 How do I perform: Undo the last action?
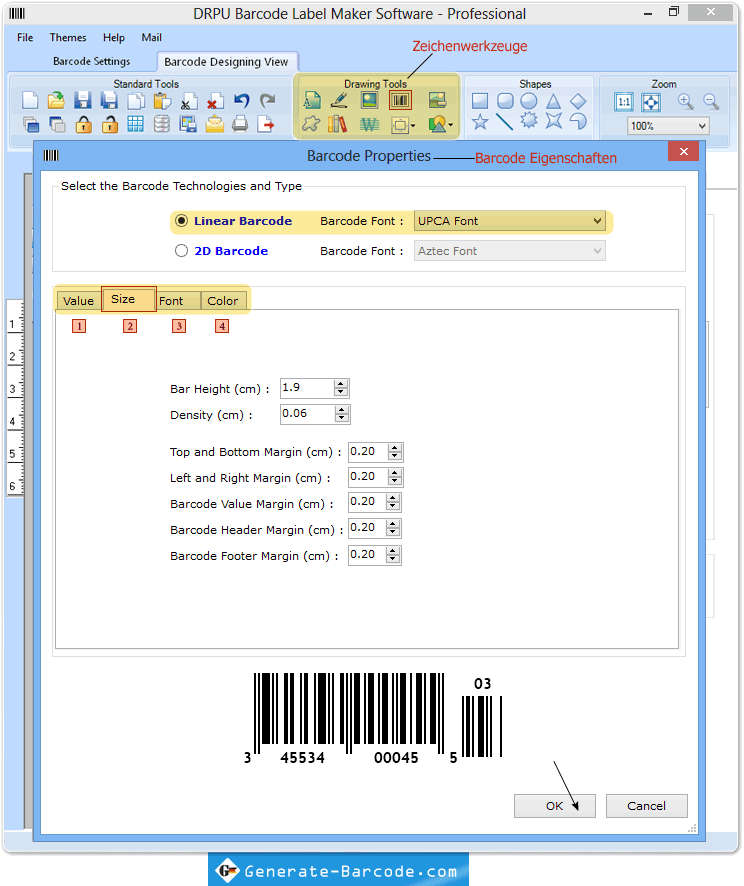pyautogui.click(x=242, y=101)
